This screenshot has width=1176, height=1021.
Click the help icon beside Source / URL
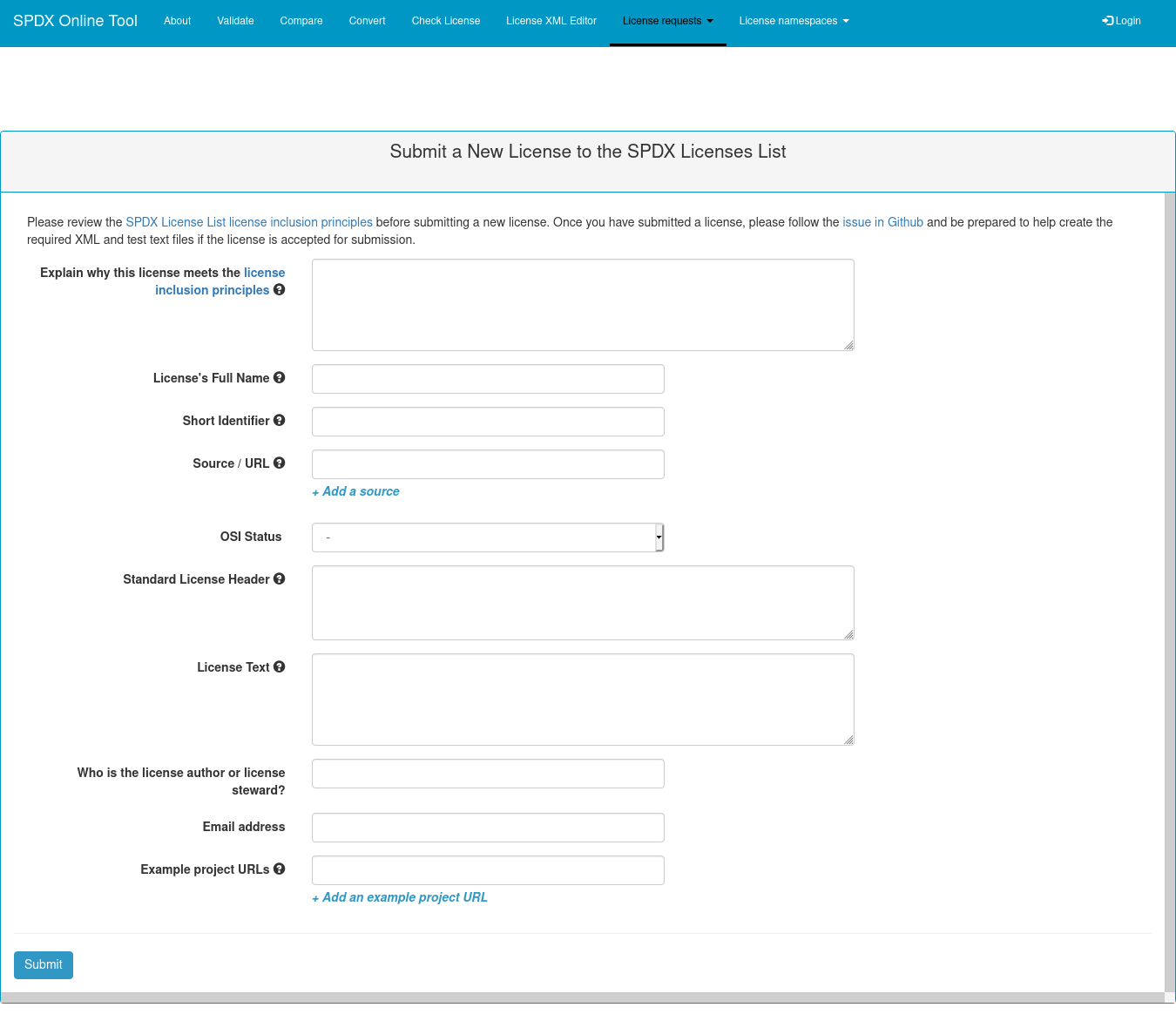point(279,463)
